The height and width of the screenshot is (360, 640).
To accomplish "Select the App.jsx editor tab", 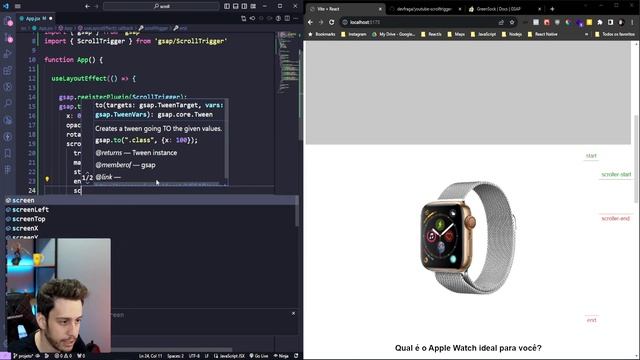I will (36, 18).
